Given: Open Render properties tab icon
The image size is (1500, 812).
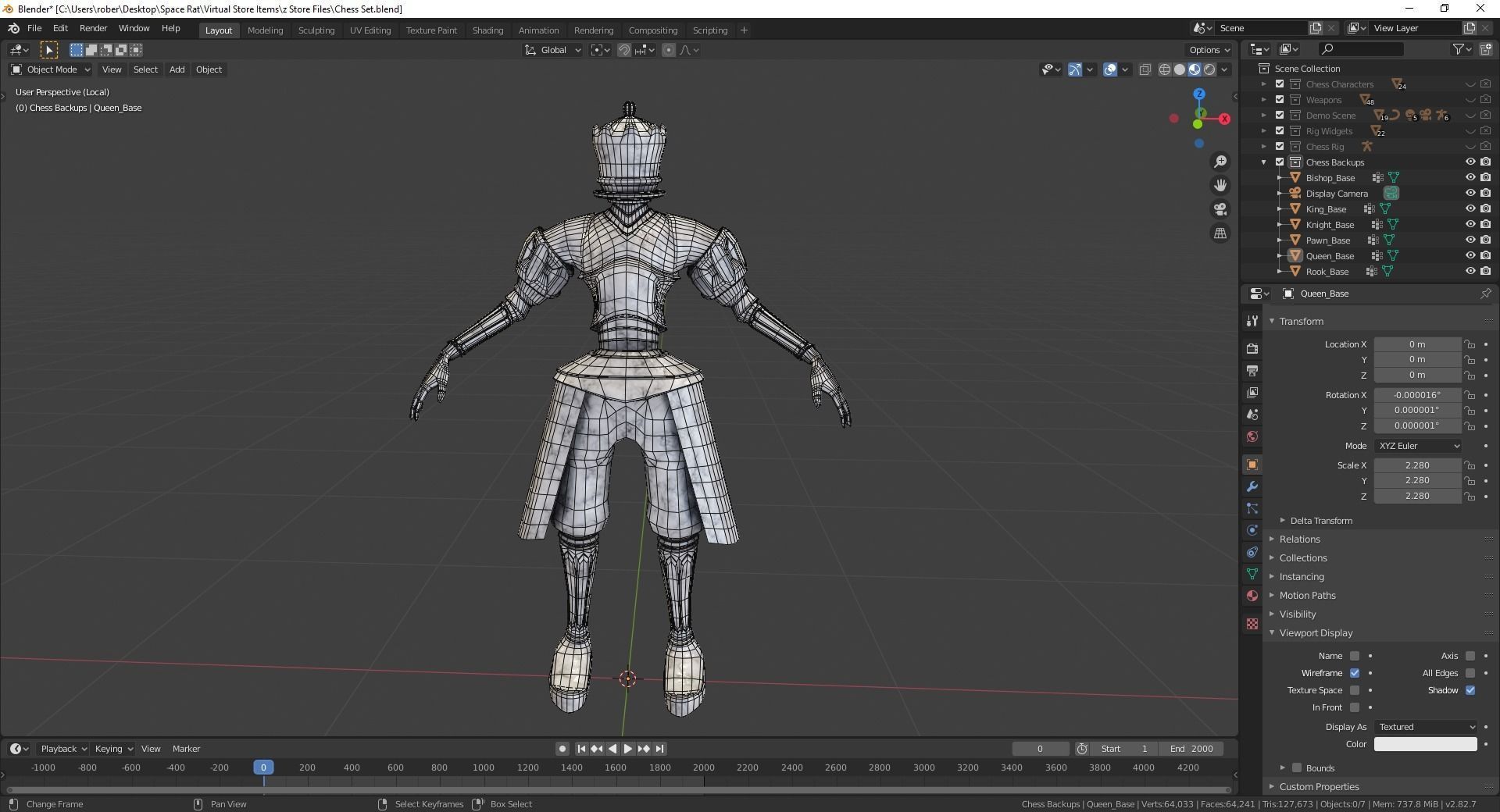Looking at the screenshot, I should tap(1252, 348).
